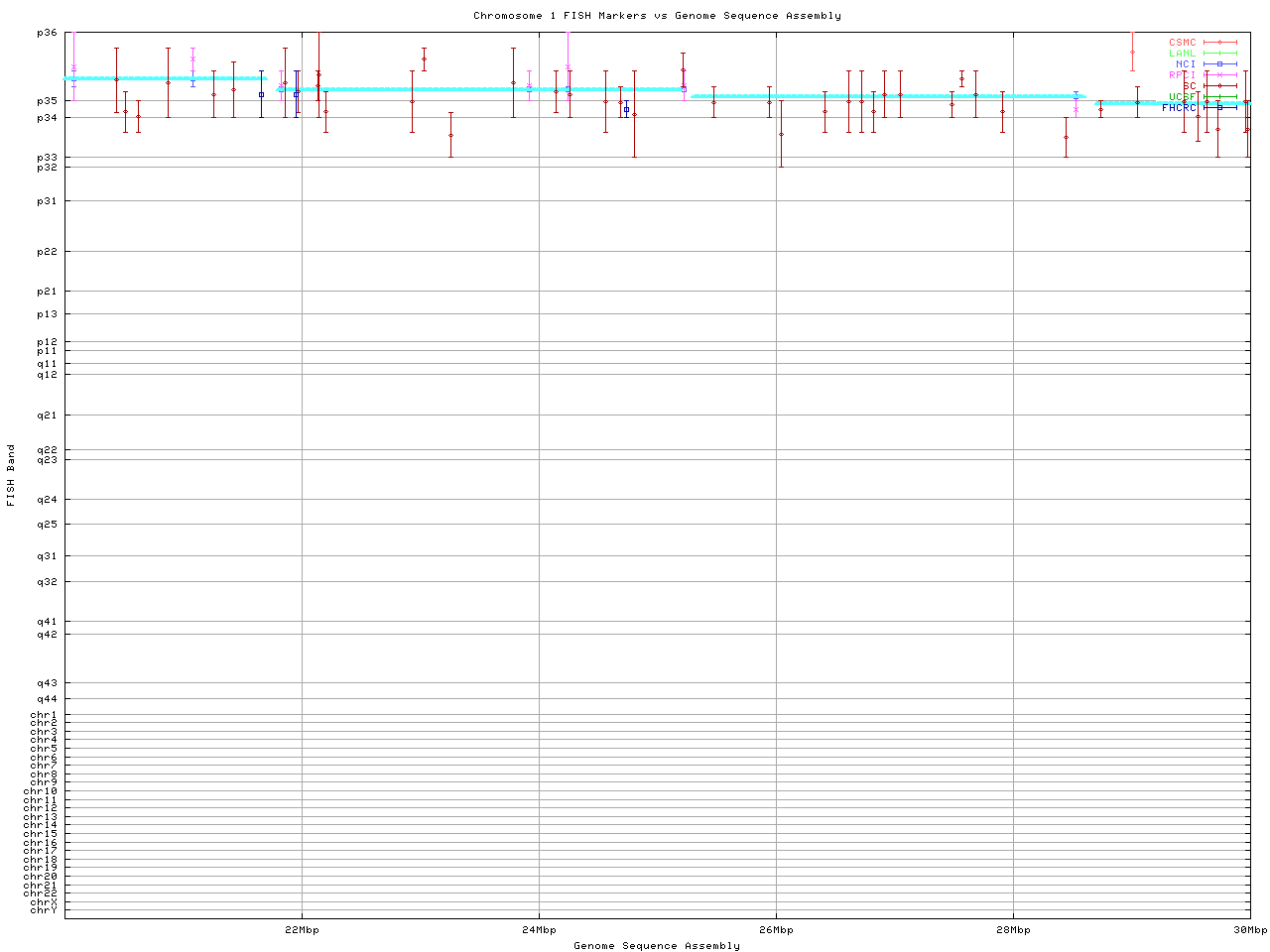Click the 'Genome Sequence Assembly' x-axis title
Screen dimensions: 1270x952
pos(657,946)
